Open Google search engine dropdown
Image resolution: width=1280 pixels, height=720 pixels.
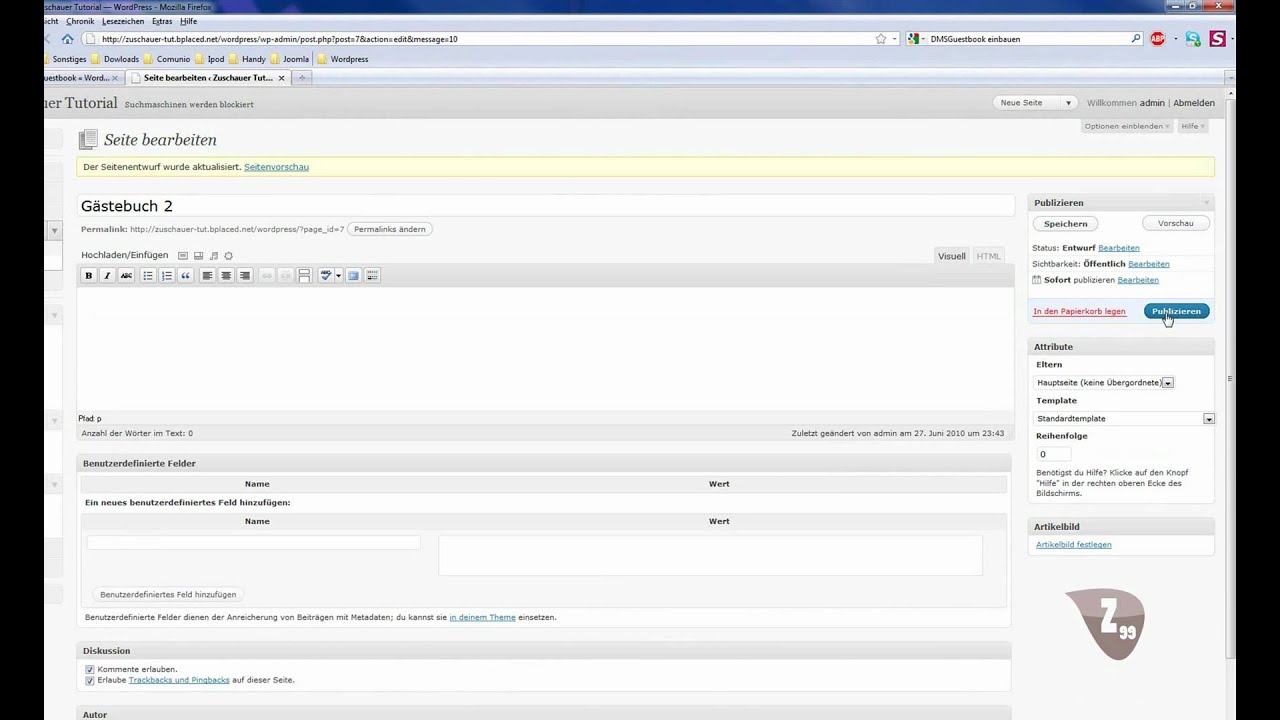pos(917,39)
